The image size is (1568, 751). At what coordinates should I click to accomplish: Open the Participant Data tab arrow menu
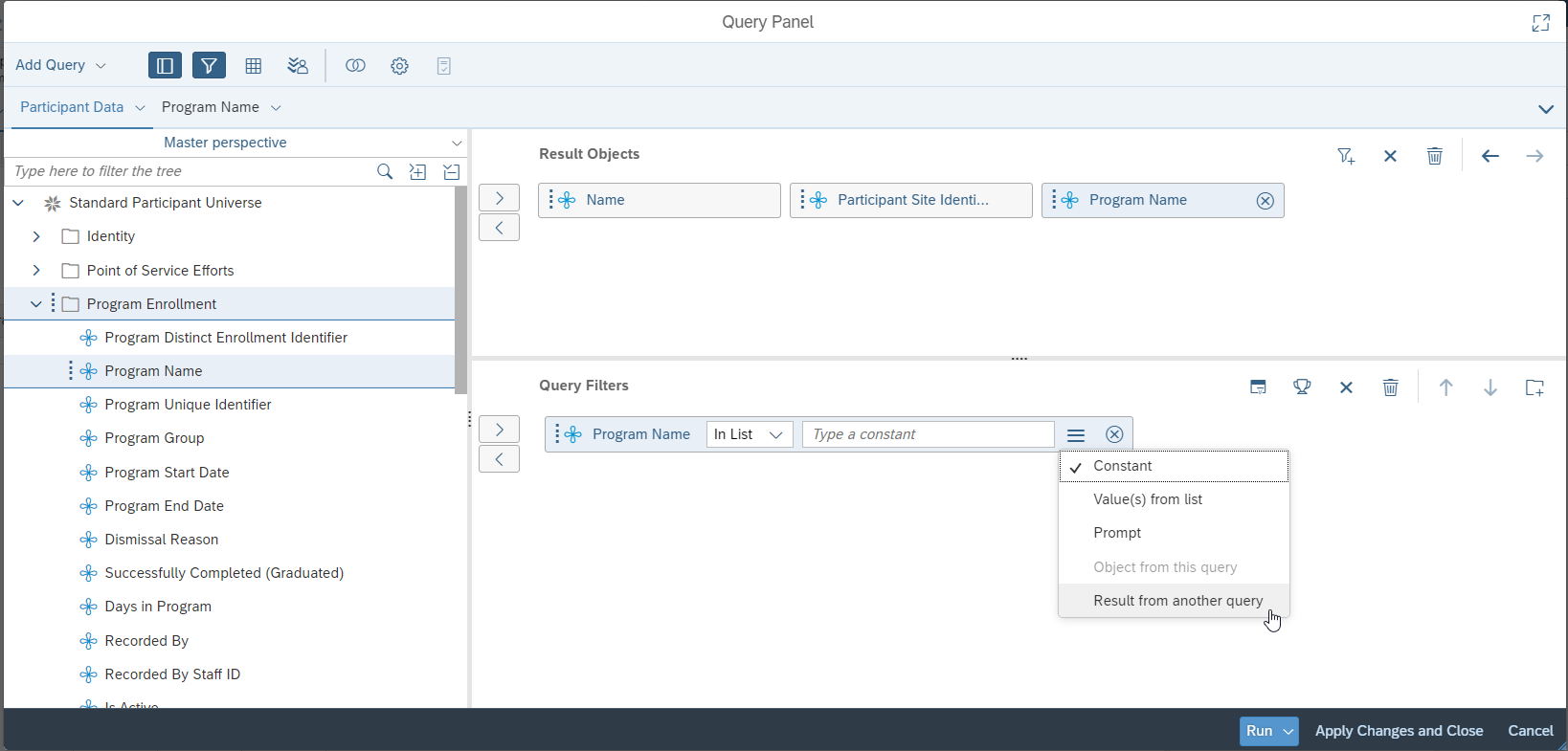coord(140,108)
